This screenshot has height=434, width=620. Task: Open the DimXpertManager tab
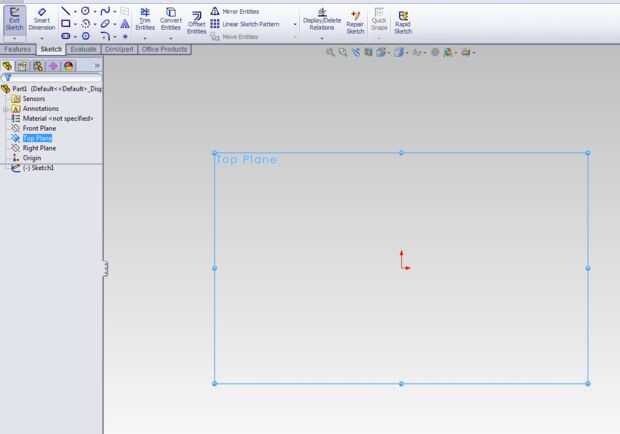pos(53,66)
